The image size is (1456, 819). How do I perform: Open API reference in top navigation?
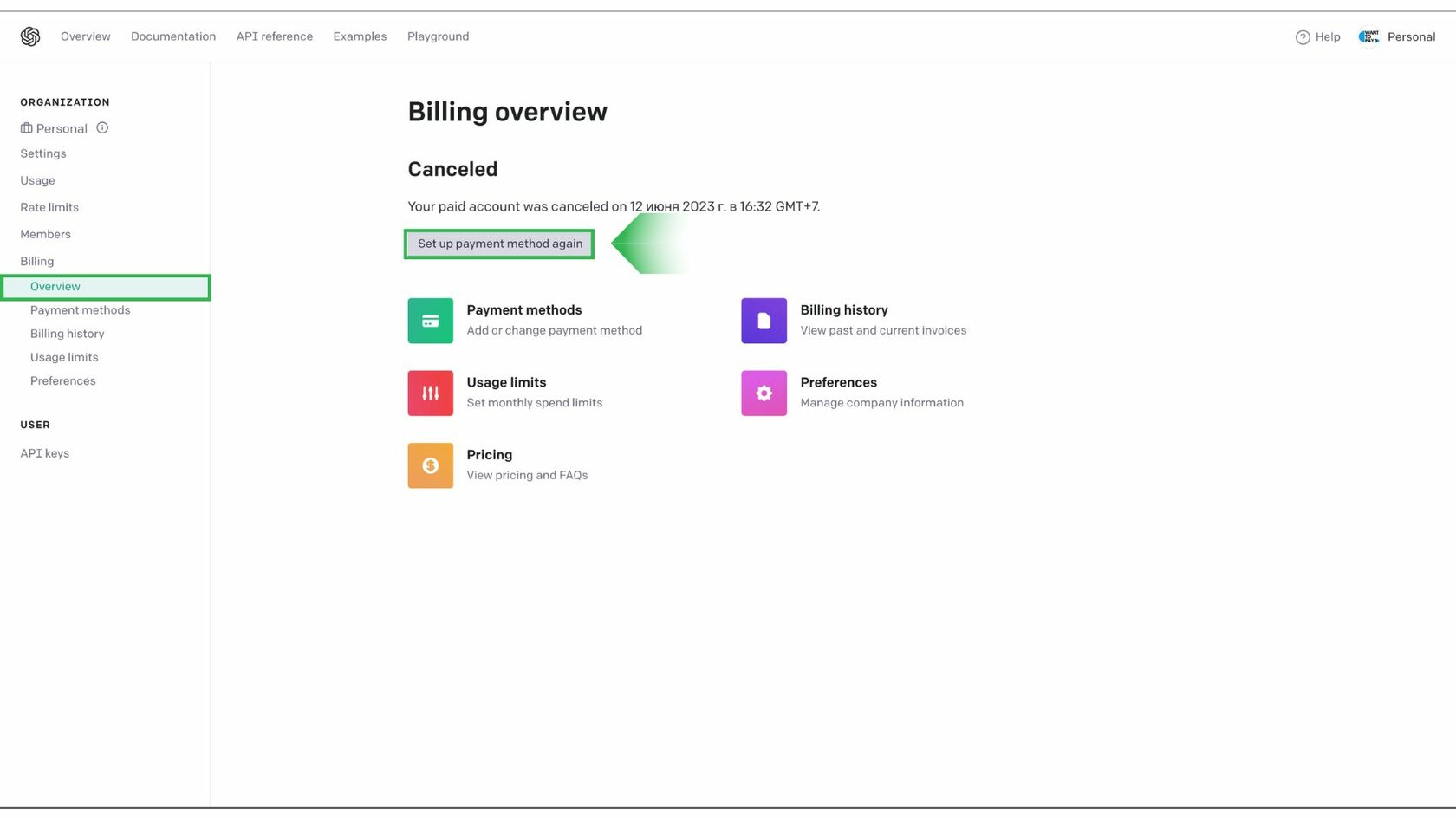(275, 36)
